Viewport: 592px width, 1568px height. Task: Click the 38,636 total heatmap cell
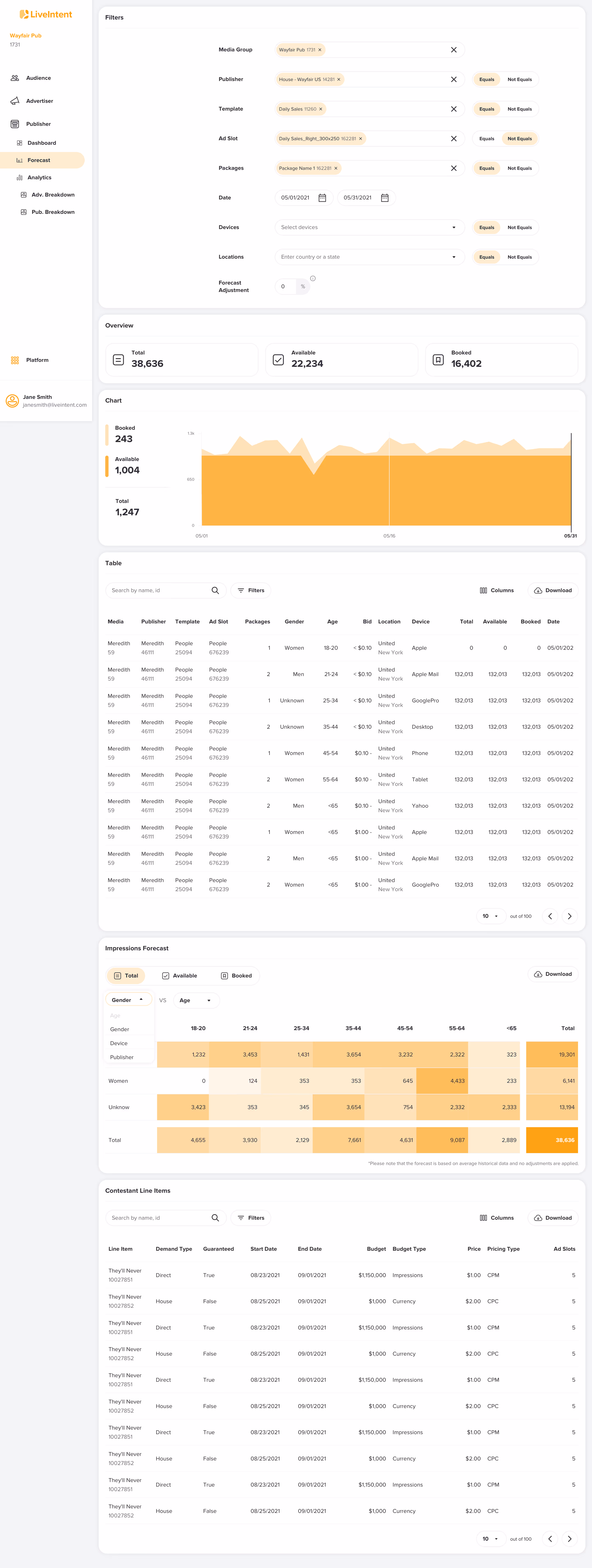pyautogui.click(x=552, y=1140)
